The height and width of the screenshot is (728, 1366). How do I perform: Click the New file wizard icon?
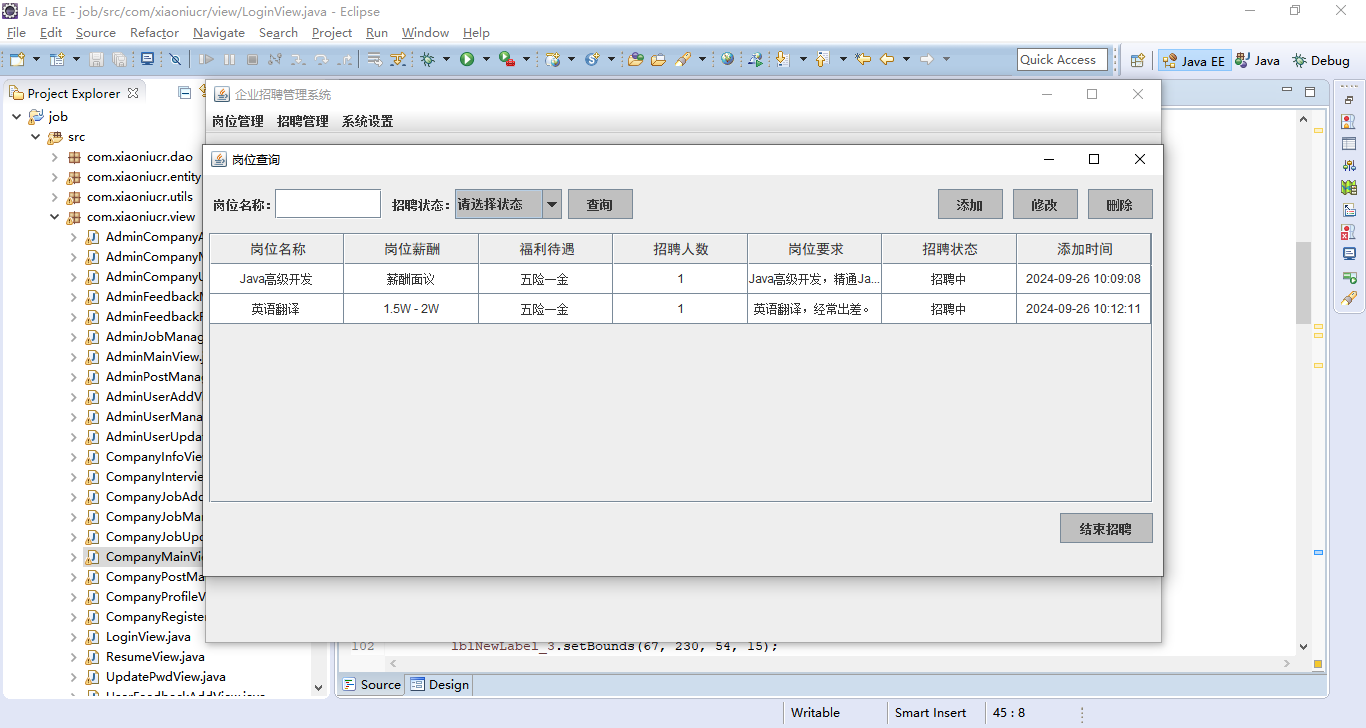point(17,60)
